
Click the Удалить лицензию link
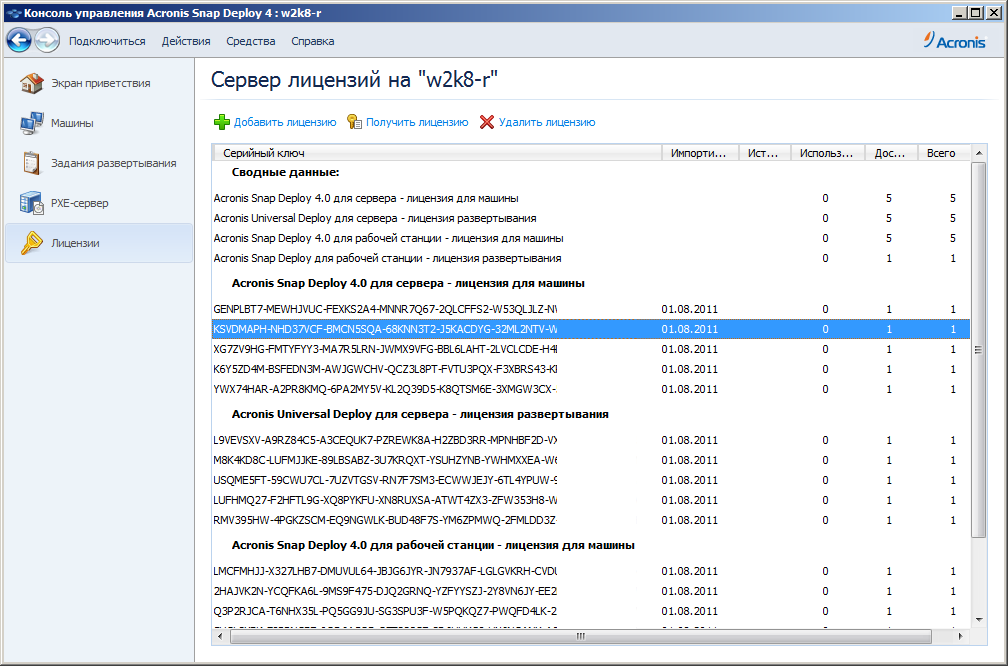click(x=547, y=122)
